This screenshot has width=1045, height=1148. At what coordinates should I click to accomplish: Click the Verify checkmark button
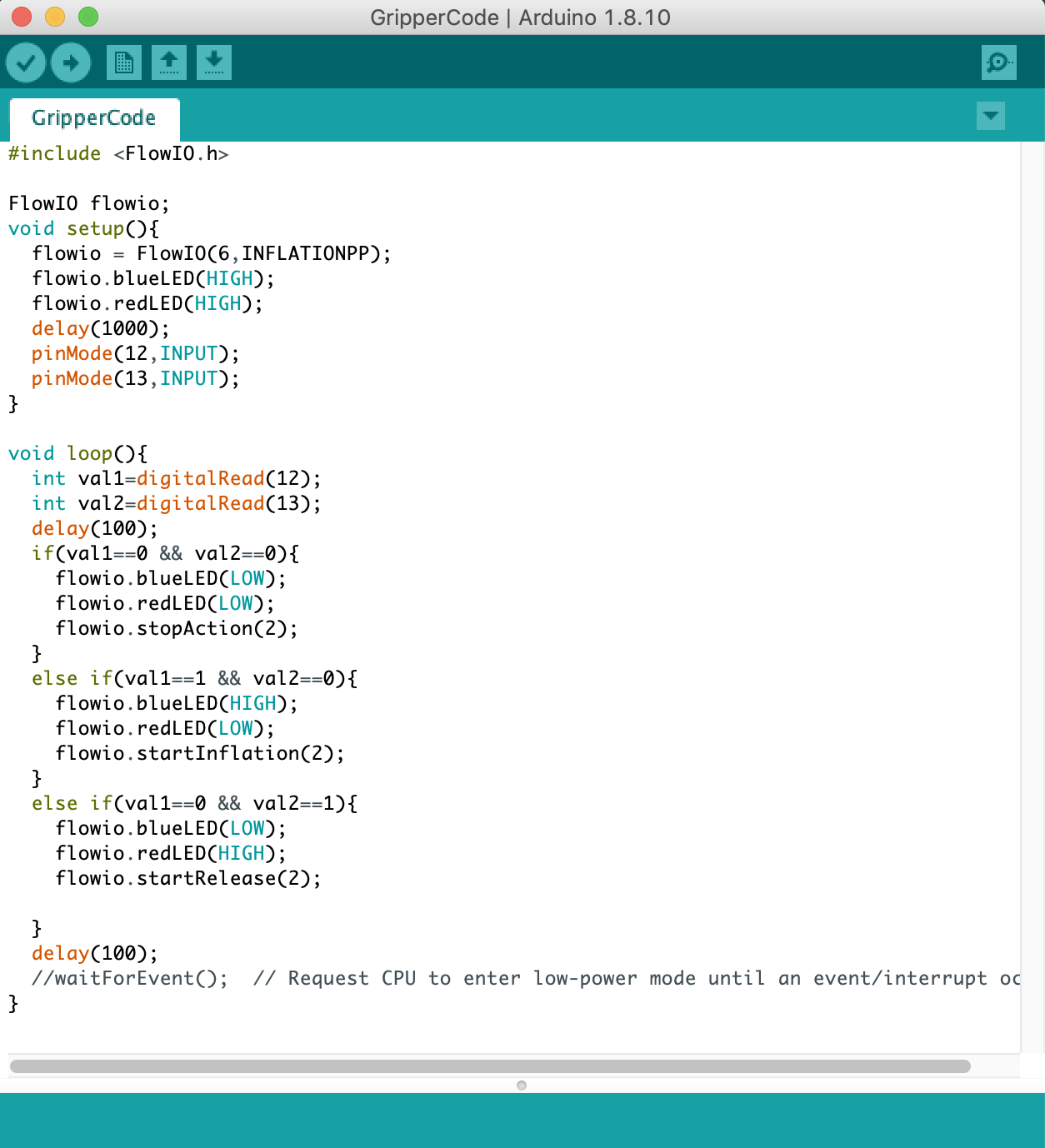tap(26, 62)
